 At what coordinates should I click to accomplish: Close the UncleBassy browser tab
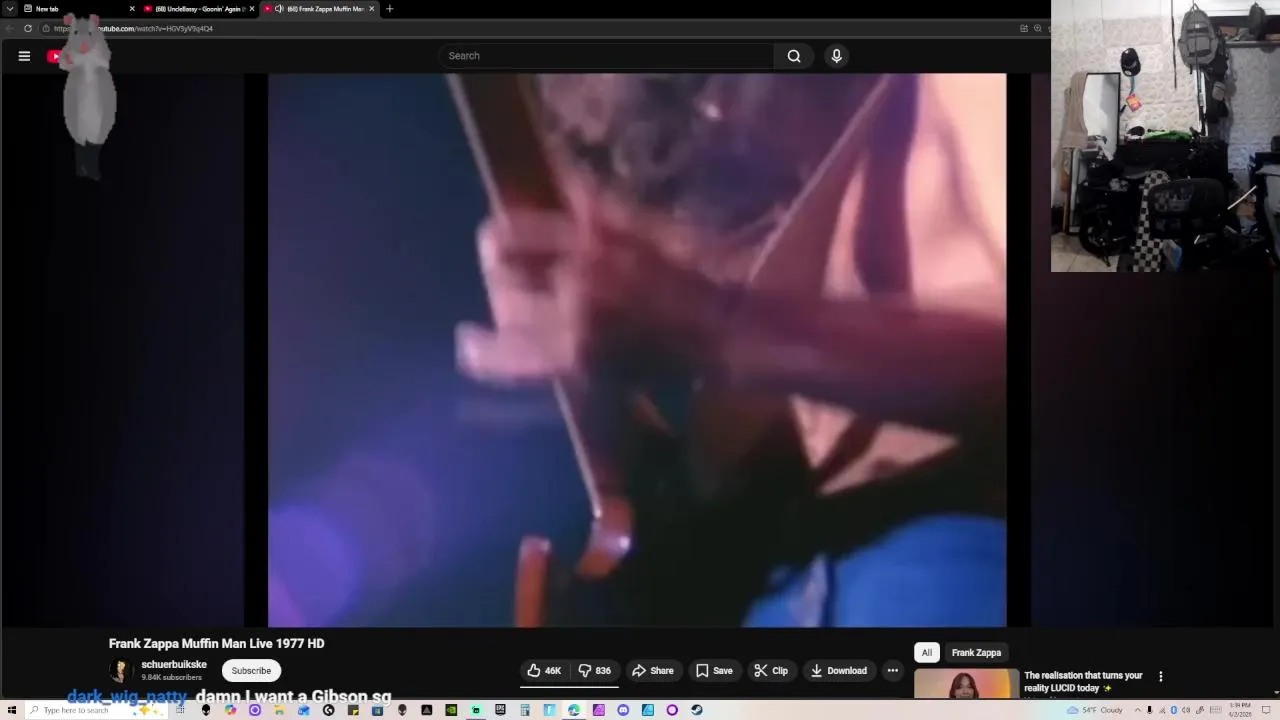(252, 9)
